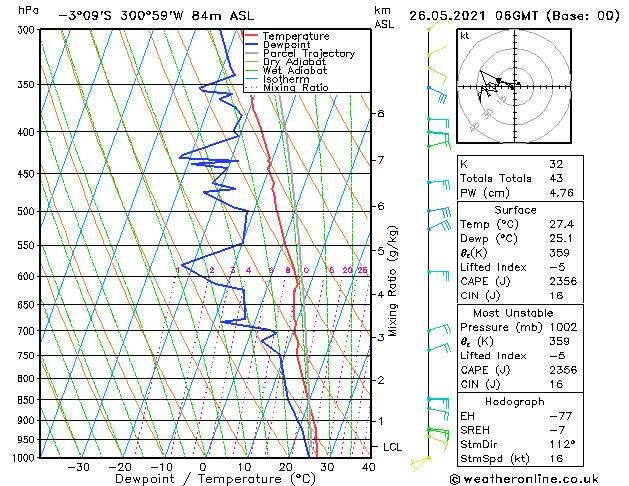The height and width of the screenshot is (486, 629).
Task: Click the blue Dewpoint legend line
Action: point(251,44)
